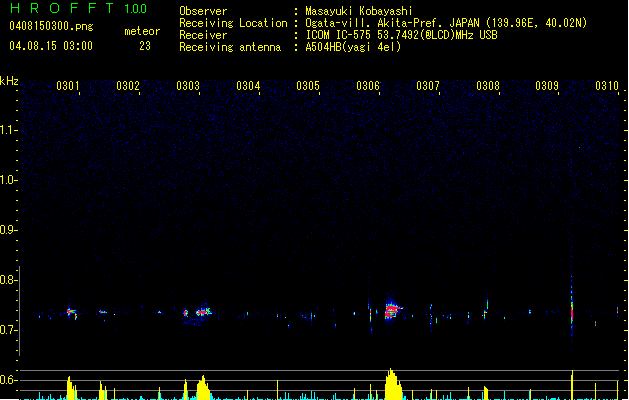629x400 pixels.
Task: Click the 0309 time marker
Action: (x=547, y=86)
